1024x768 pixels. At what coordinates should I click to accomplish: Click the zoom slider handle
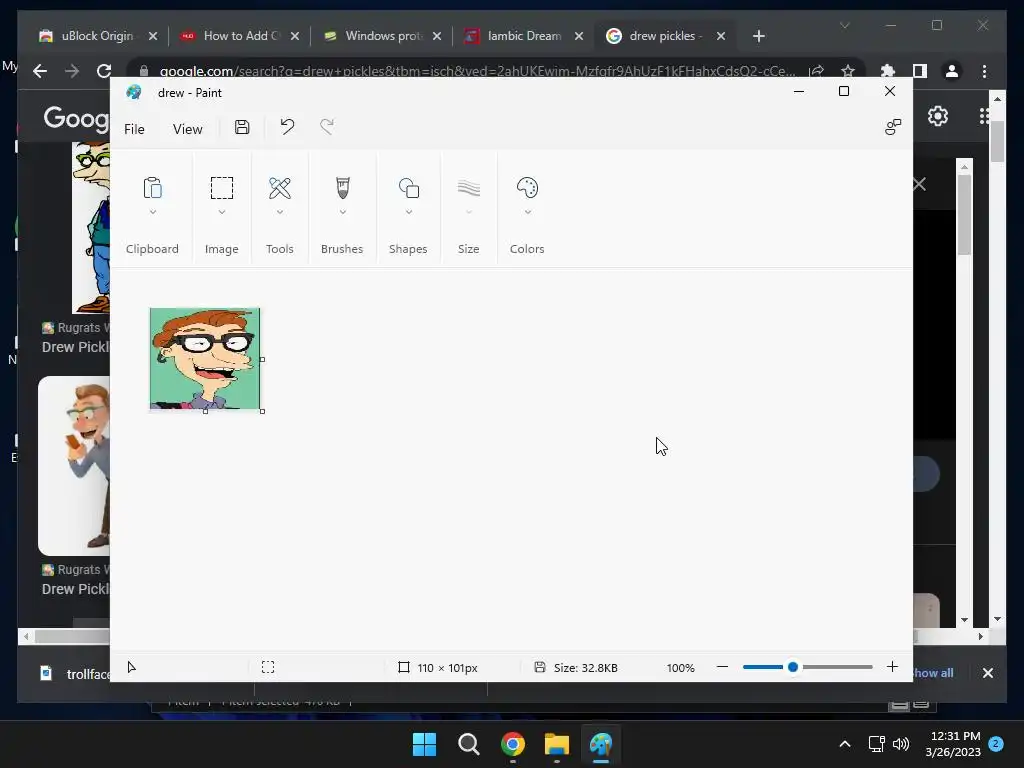point(793,667)
